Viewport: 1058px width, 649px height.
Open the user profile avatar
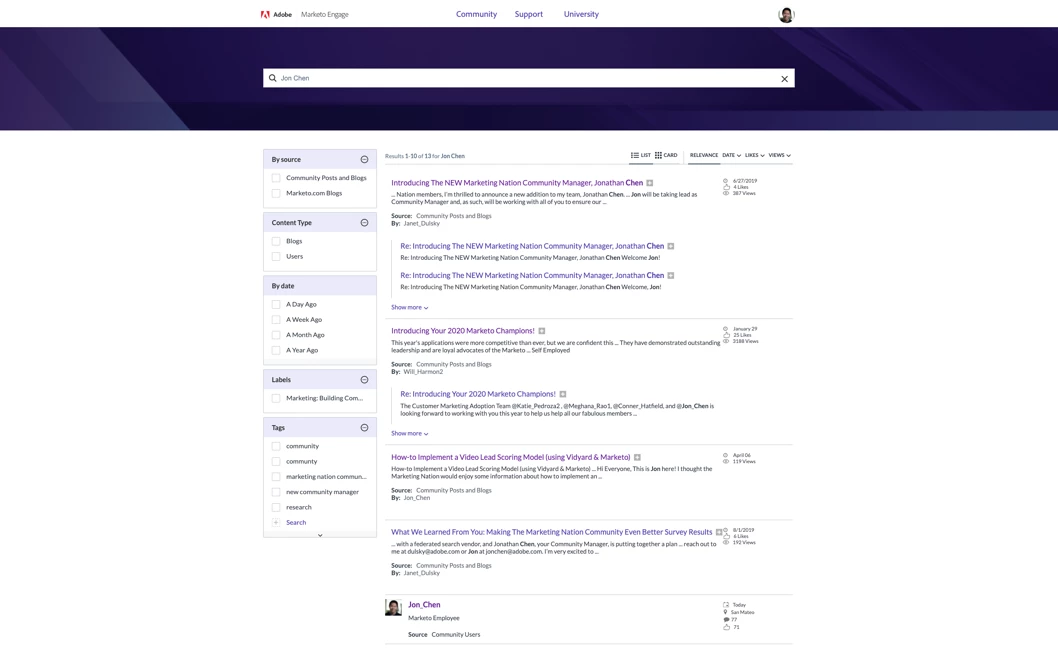[786, 15]
